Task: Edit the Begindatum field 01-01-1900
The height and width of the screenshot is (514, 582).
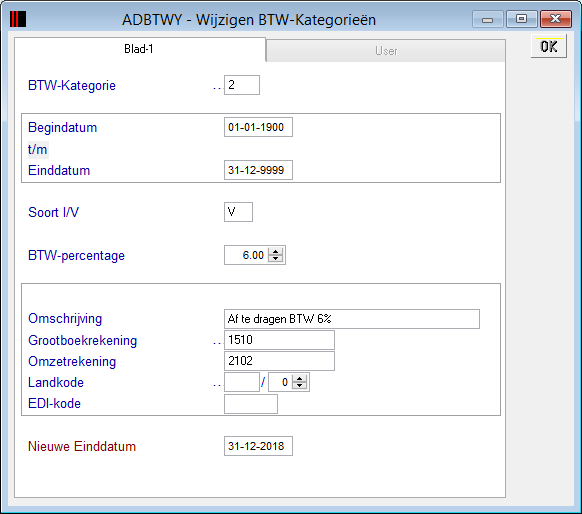Action: coord(258,127)
